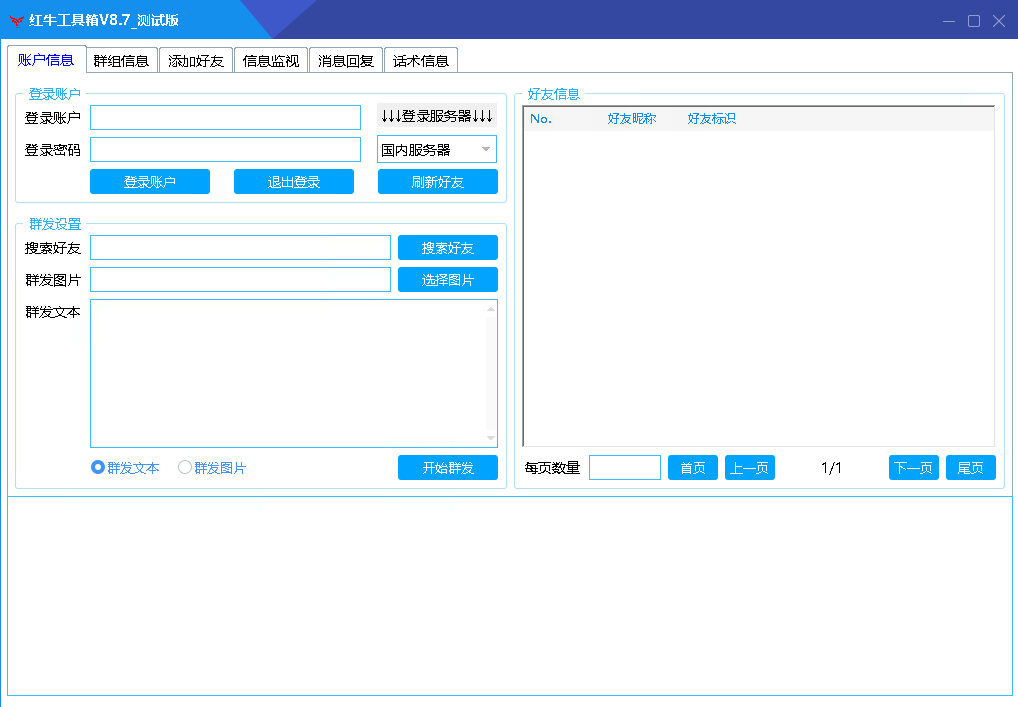Open the 添加好友 tab
The width and height of the screenshot is (1018, 707).
point(196,61)
